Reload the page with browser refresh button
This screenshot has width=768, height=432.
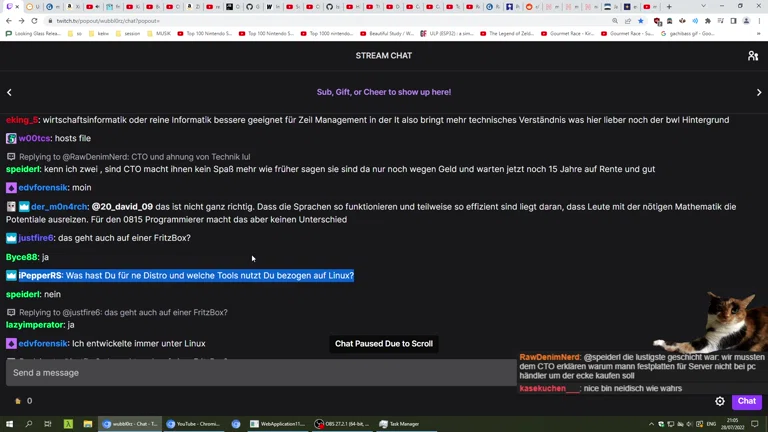pos(34,20)
